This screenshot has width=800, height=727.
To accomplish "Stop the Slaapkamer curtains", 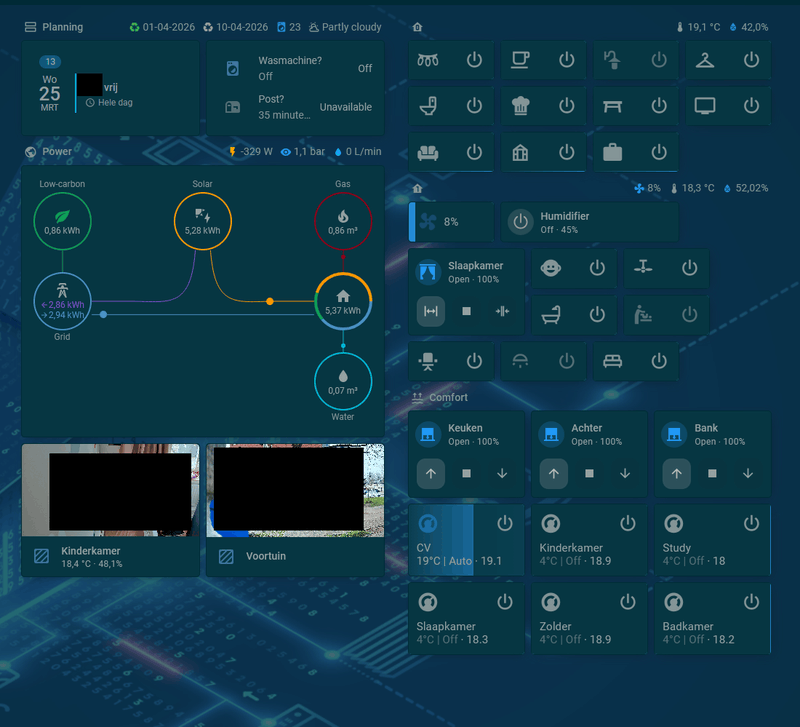I will pyautogui.click(x=466, y=311).
